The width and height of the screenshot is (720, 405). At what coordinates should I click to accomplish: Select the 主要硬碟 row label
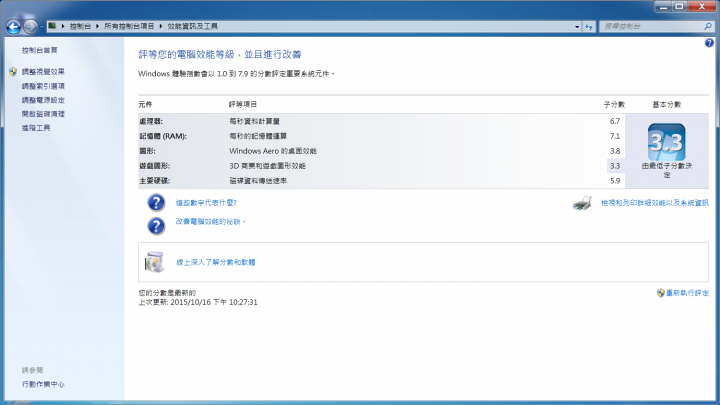point(155,180)
